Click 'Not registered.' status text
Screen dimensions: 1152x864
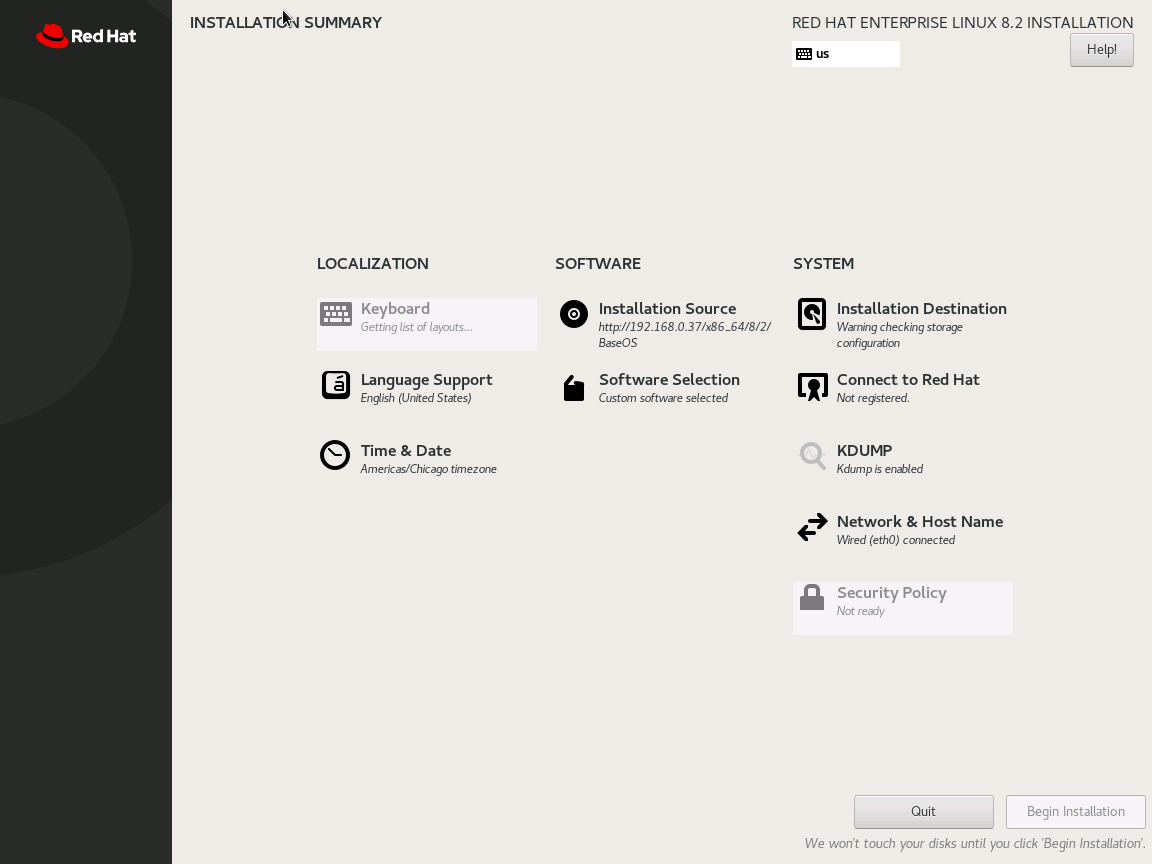click(873, 398)
